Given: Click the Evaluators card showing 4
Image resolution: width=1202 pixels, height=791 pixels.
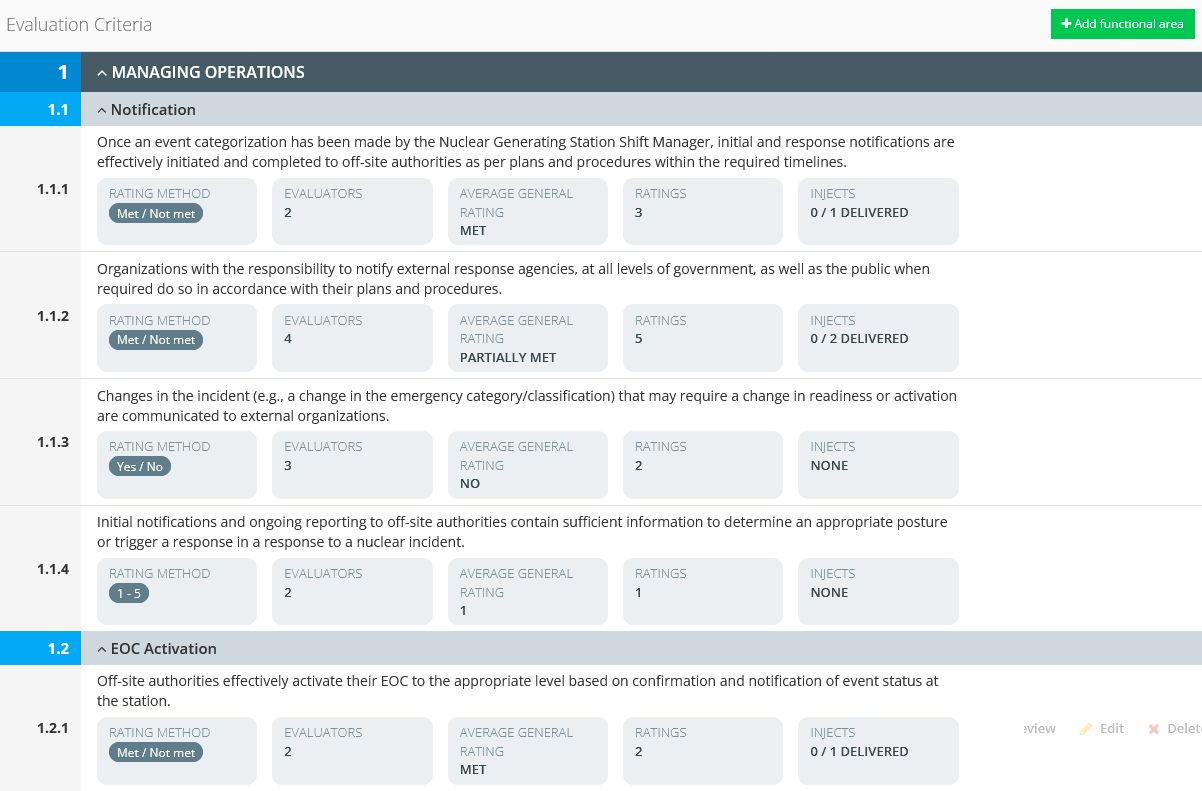Looking at the screenshot, I should (x=352, y=337).
